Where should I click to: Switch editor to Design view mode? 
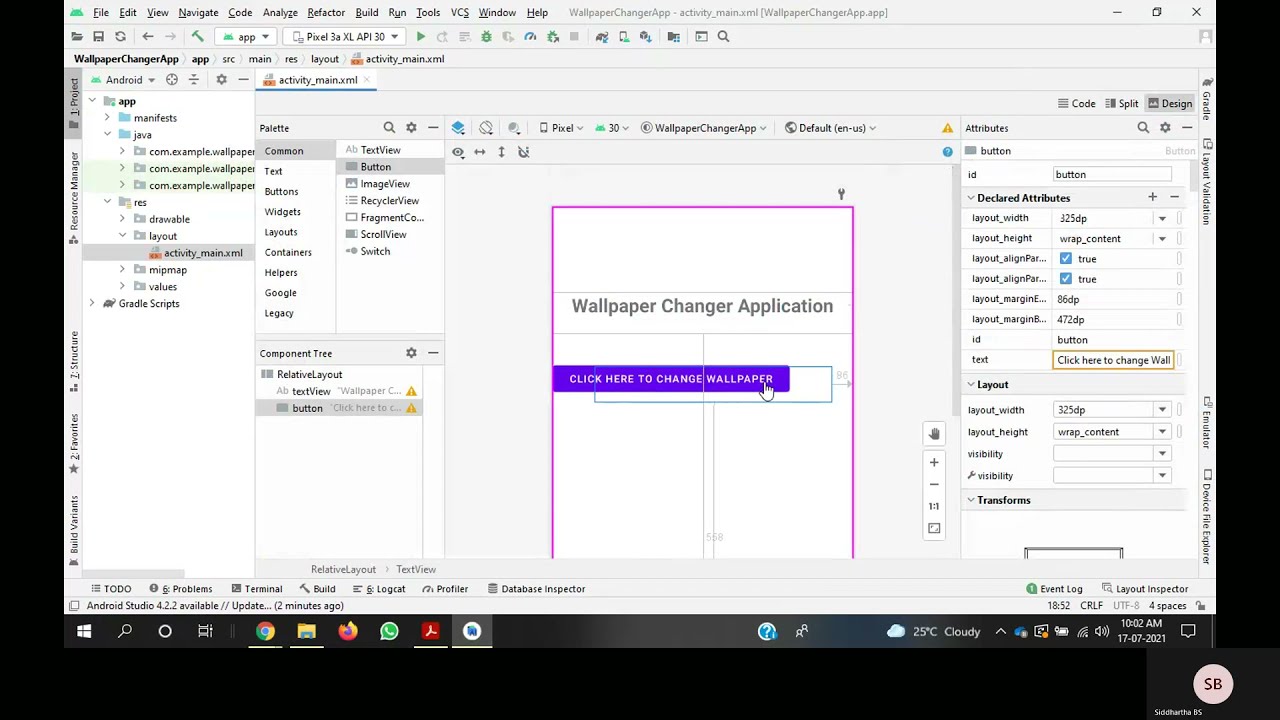1169,104
